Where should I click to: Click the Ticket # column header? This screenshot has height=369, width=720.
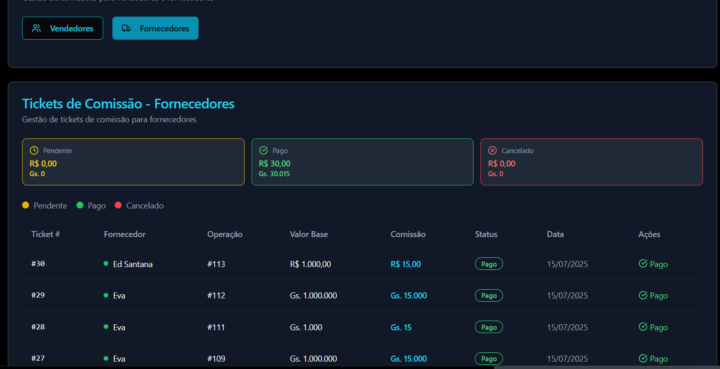click(x=45, y=234)
